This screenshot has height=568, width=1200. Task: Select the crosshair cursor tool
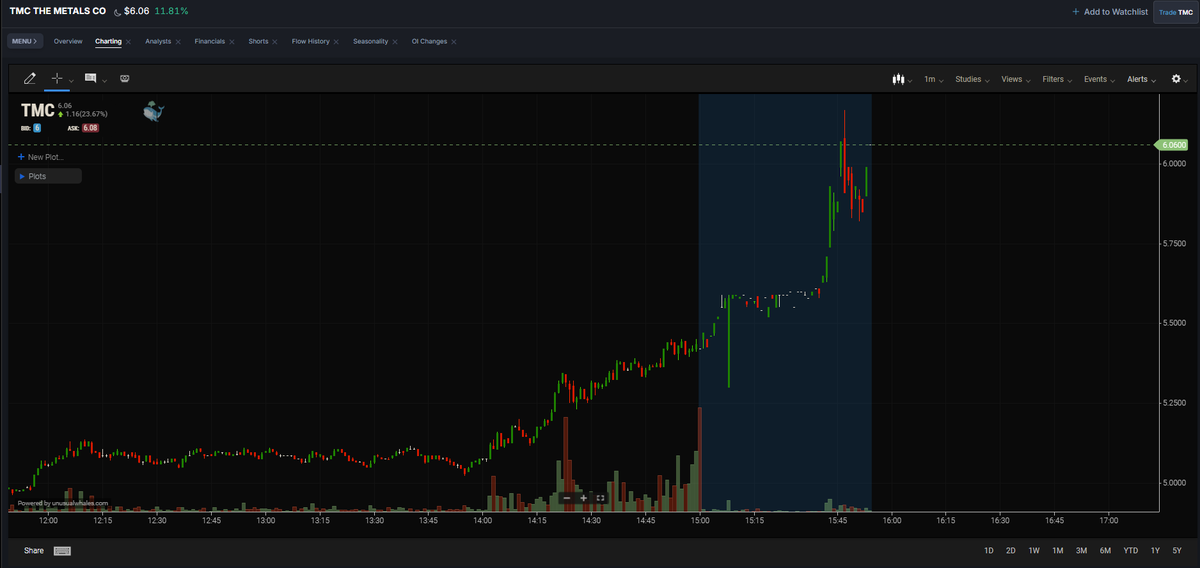pos(57,78)
